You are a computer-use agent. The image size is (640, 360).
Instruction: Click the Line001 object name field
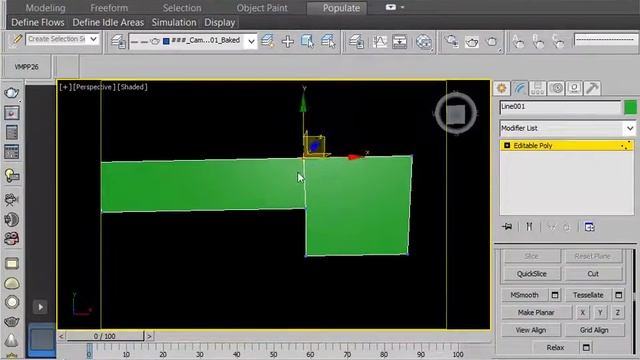click(x=560, y=107)
